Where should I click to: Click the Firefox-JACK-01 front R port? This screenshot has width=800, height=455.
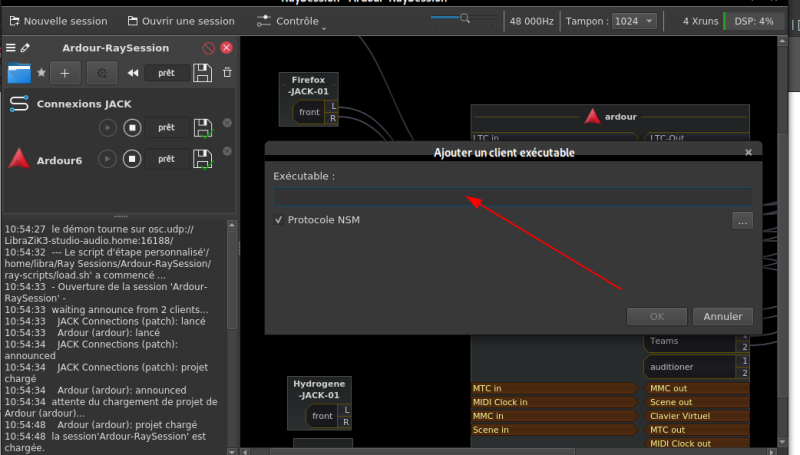click(x=333, y=118)
